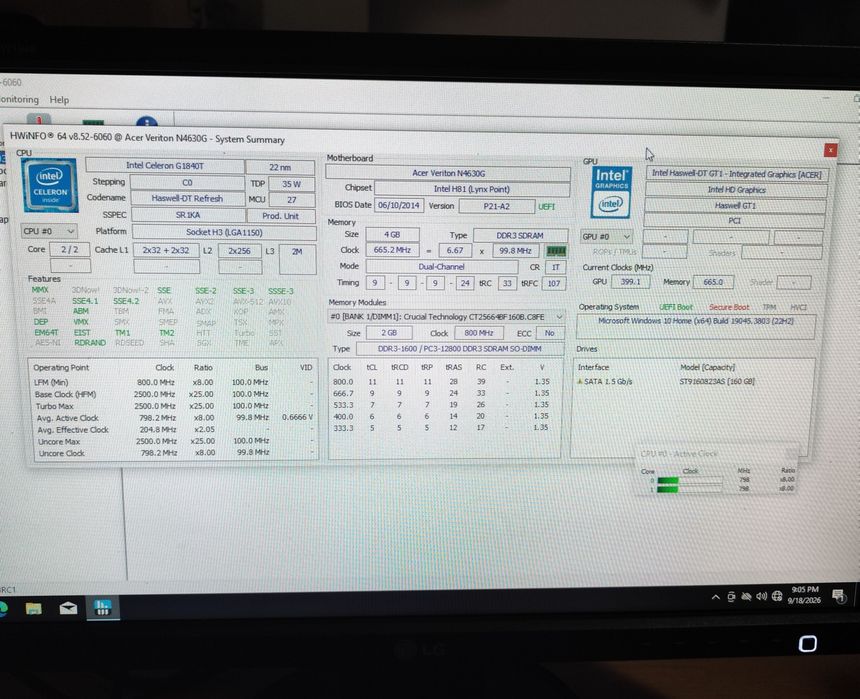Screen dimensions: 860x699
Task: Click the DDR3 SDRAM memory type value
Action: pos(520,235)
